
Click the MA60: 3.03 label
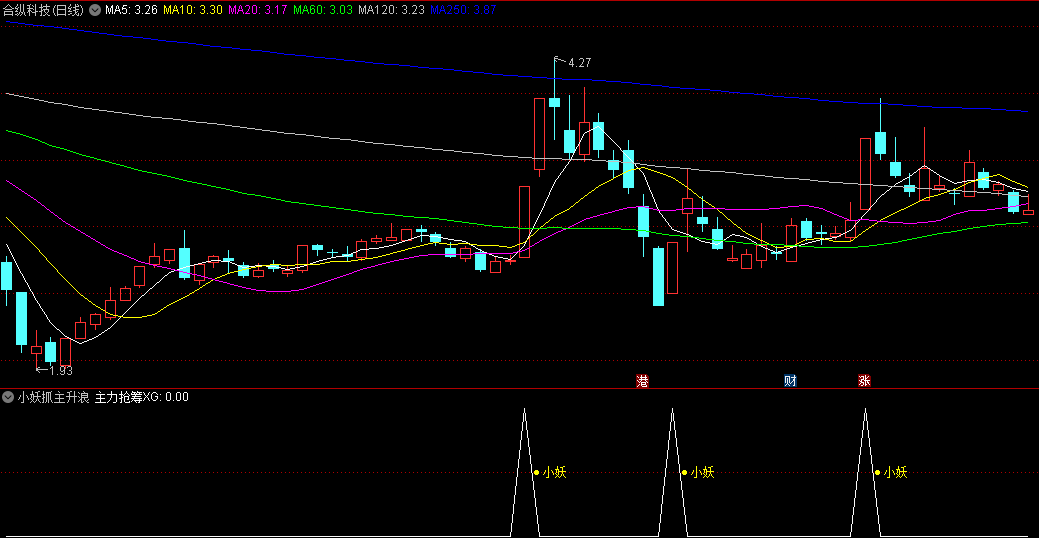[321, 10]
